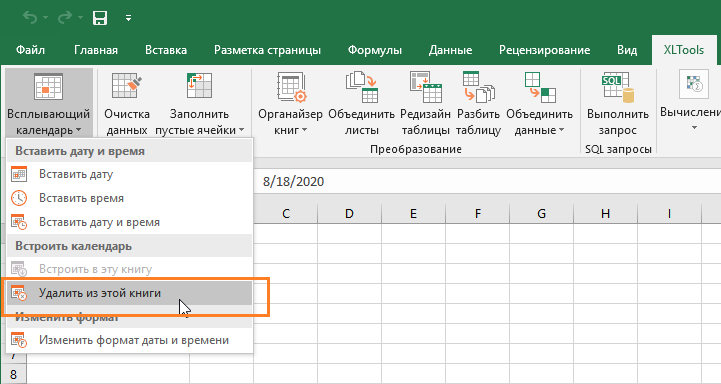This screenshot has width=721, height=384.
Task: Click the icon beside Вставить дату и время
Action: (x=19, y=222)
